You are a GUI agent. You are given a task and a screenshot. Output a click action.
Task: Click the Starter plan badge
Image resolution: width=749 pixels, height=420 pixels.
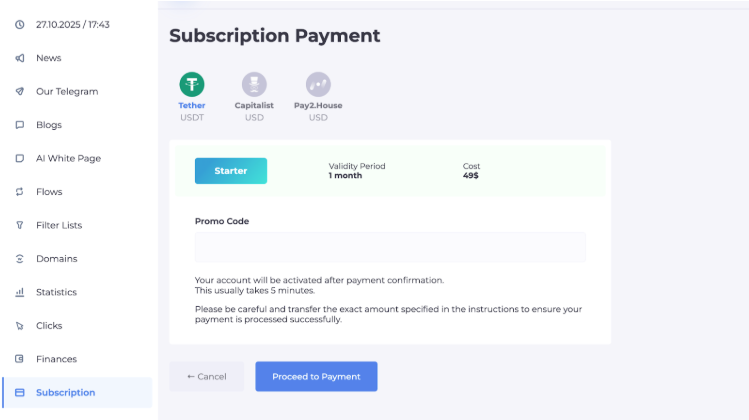coord(231,171)
